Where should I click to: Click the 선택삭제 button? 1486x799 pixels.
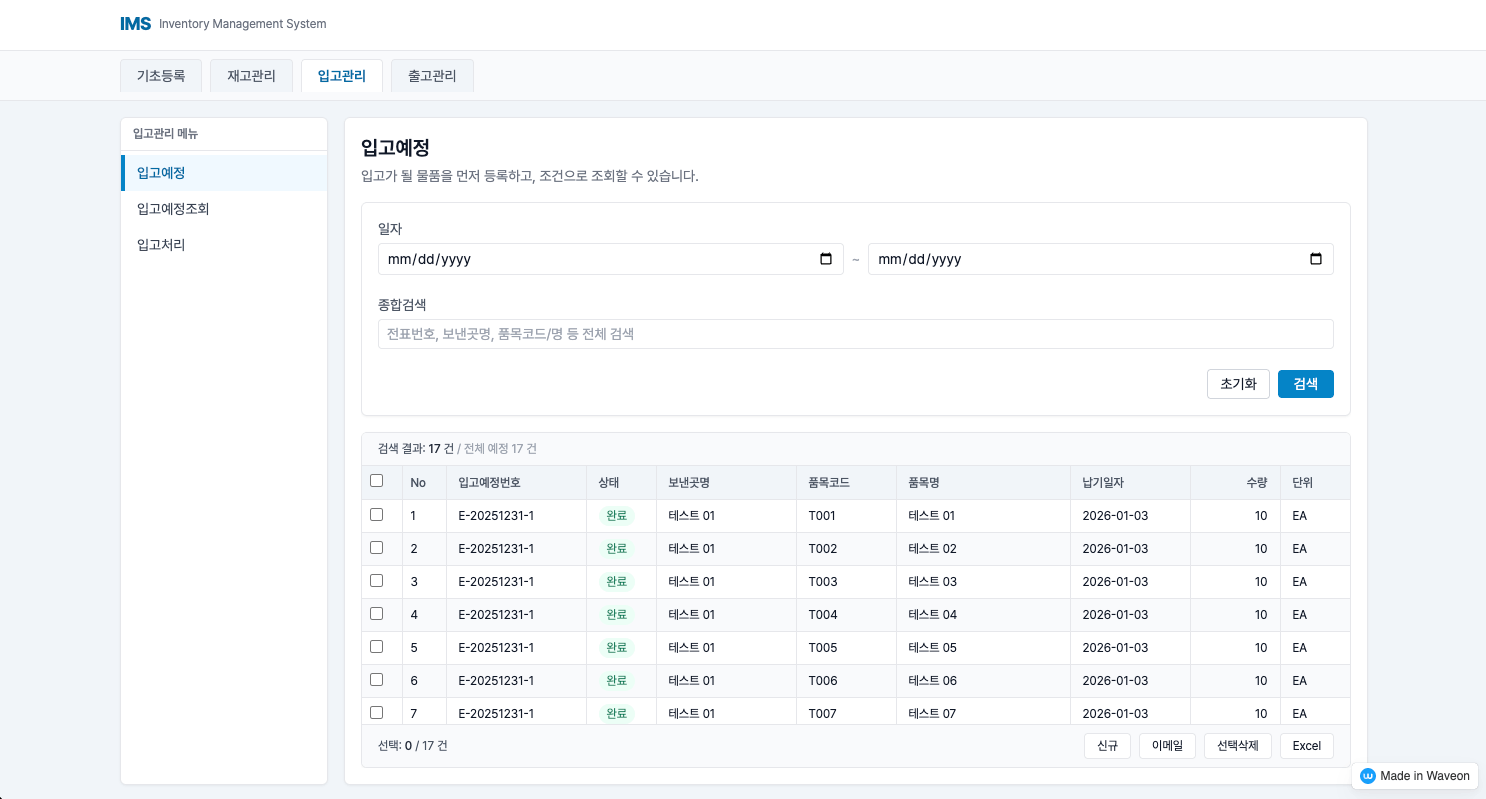coord(1238,746)
